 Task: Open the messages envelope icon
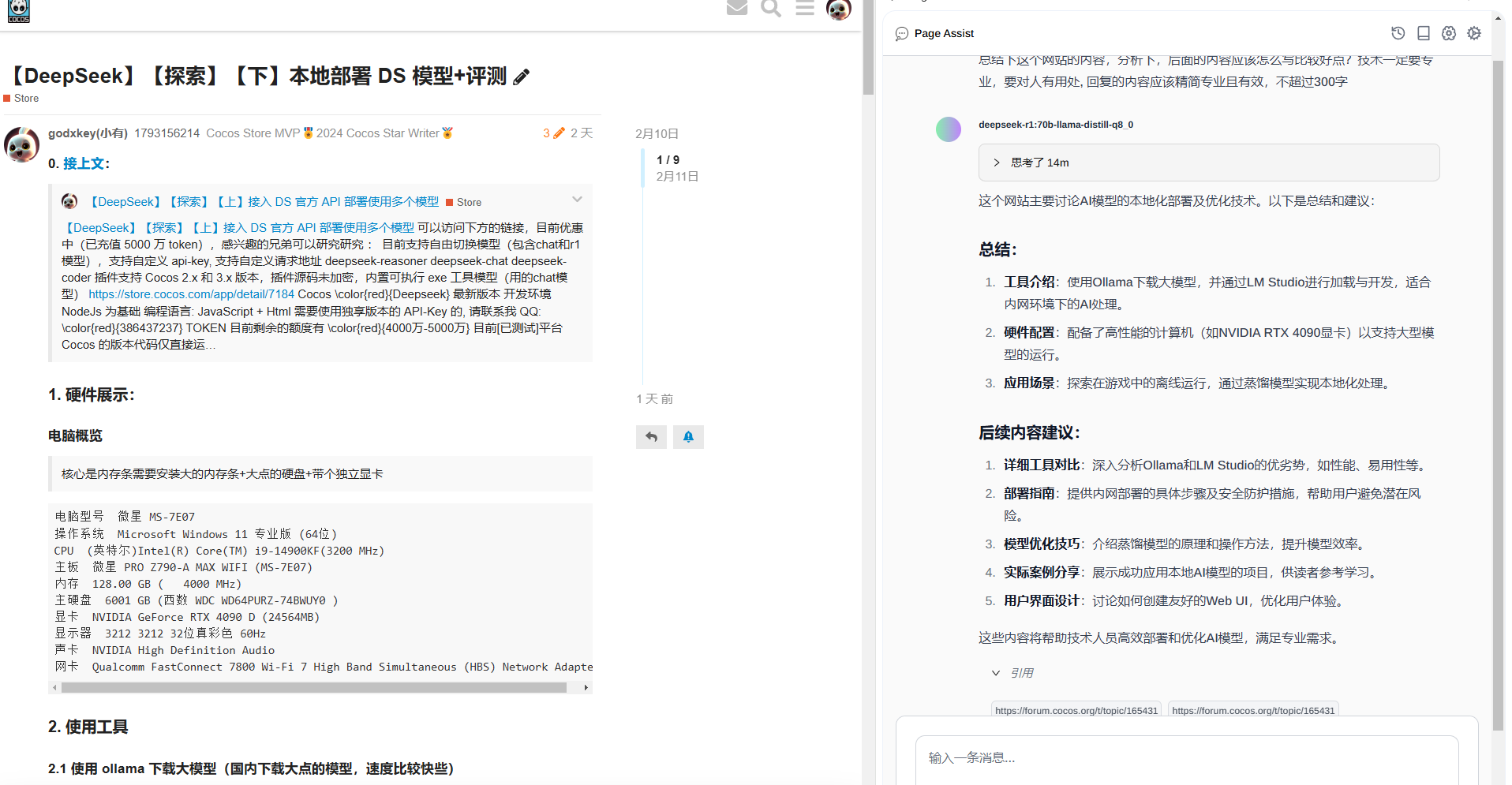[737, 8]
